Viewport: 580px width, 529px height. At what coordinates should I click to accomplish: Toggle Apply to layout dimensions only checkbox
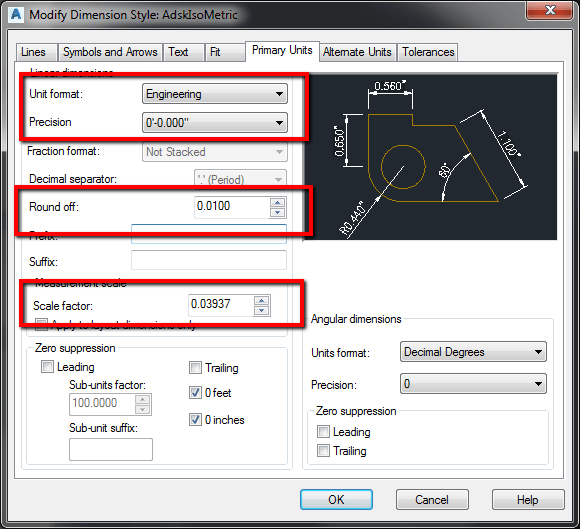point(41,324)
